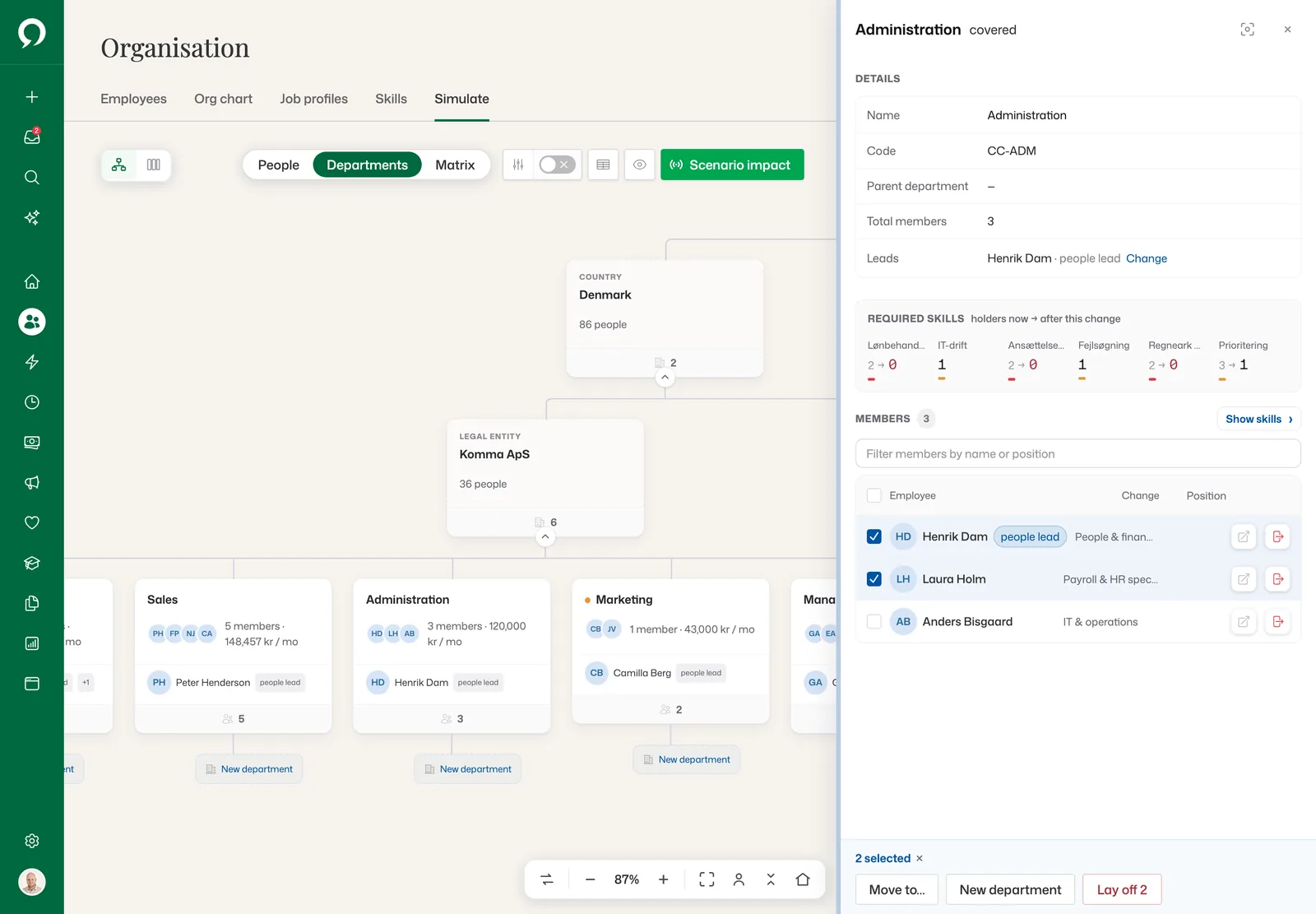Remove Laura Holm with red exit icon
Screen dimensions: 1316x914
tap(1278, 579)
